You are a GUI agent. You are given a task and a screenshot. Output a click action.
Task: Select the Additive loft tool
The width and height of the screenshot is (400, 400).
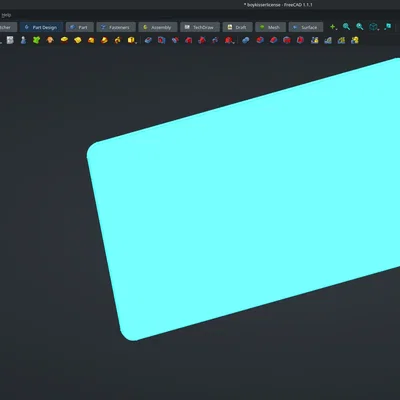(91, 40)
